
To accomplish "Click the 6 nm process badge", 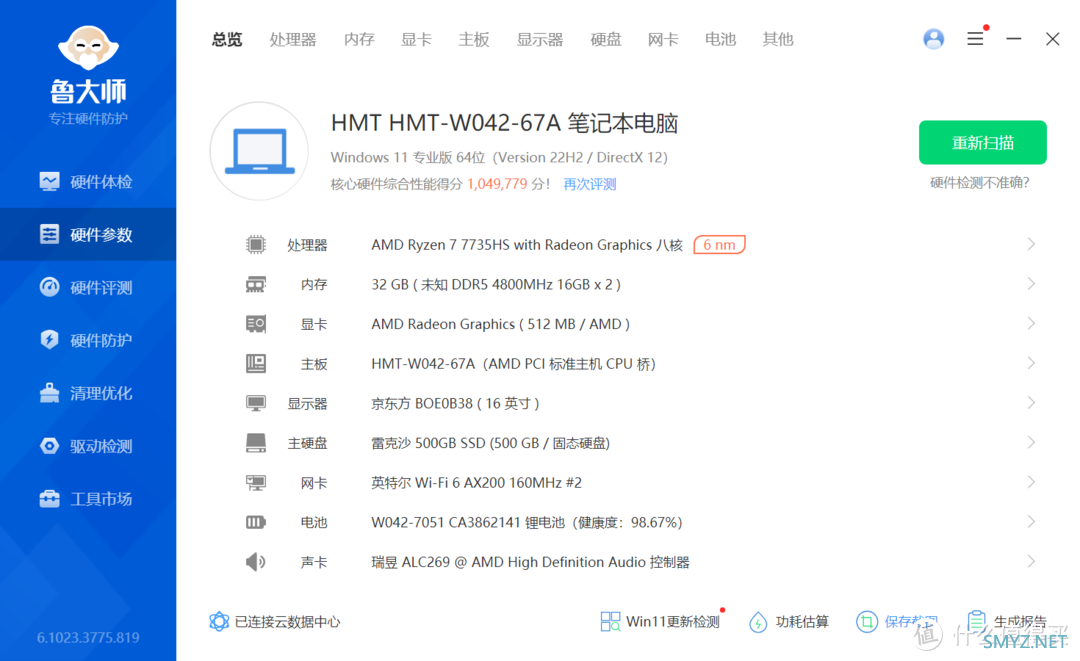I will point(719,244).
